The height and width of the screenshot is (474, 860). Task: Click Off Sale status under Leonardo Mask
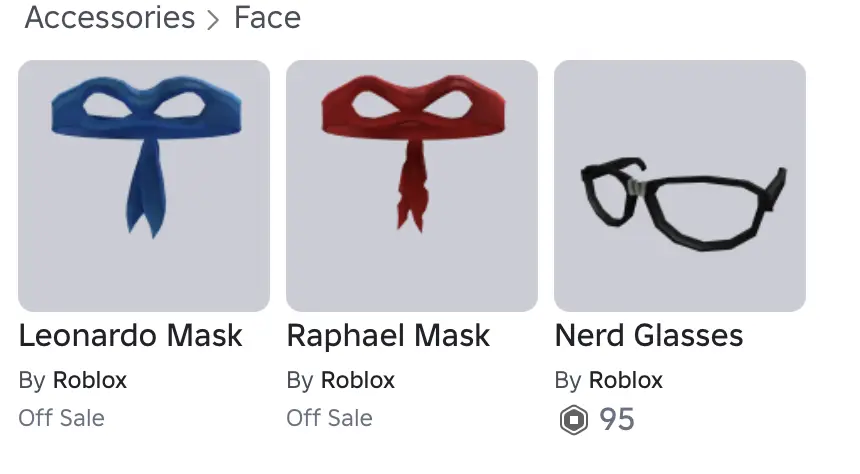61,418
